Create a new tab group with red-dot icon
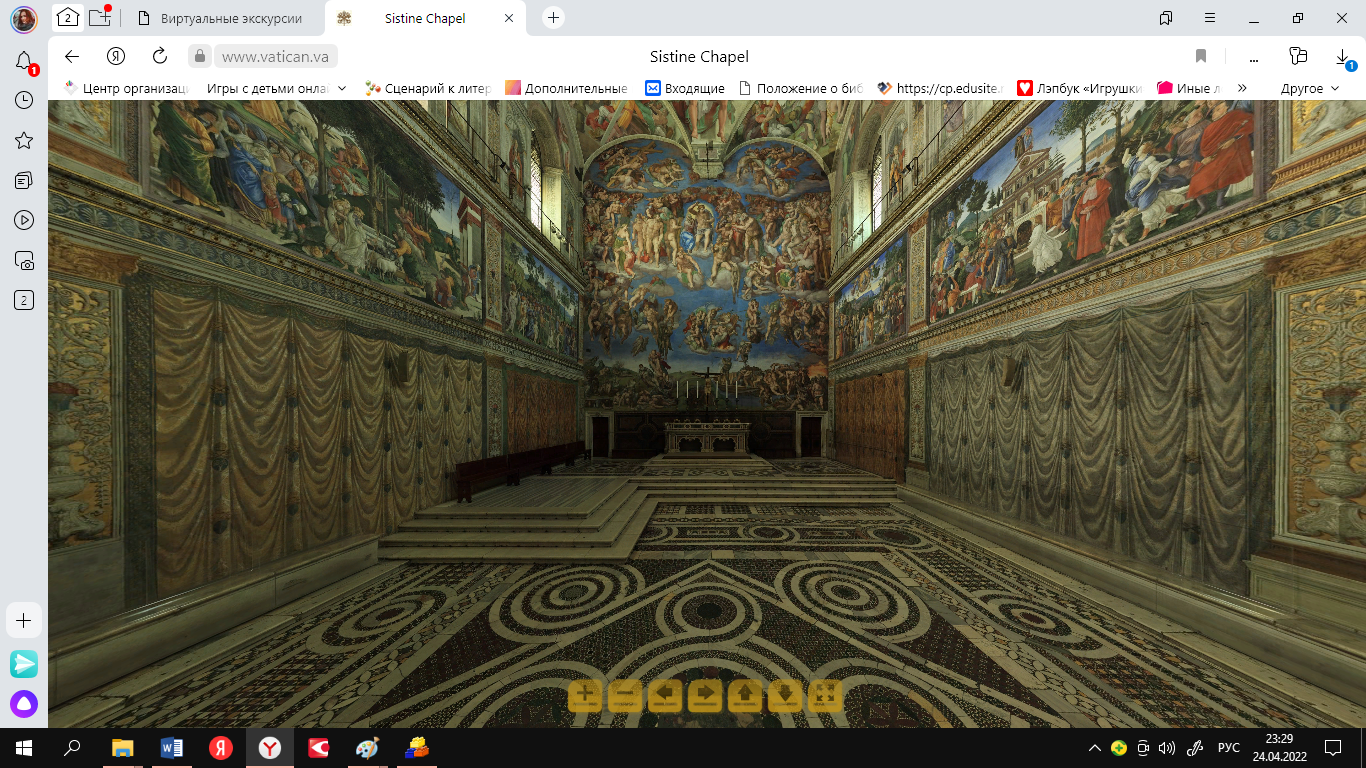Viewport: 1366px width, 768px height. click(99, 17)
